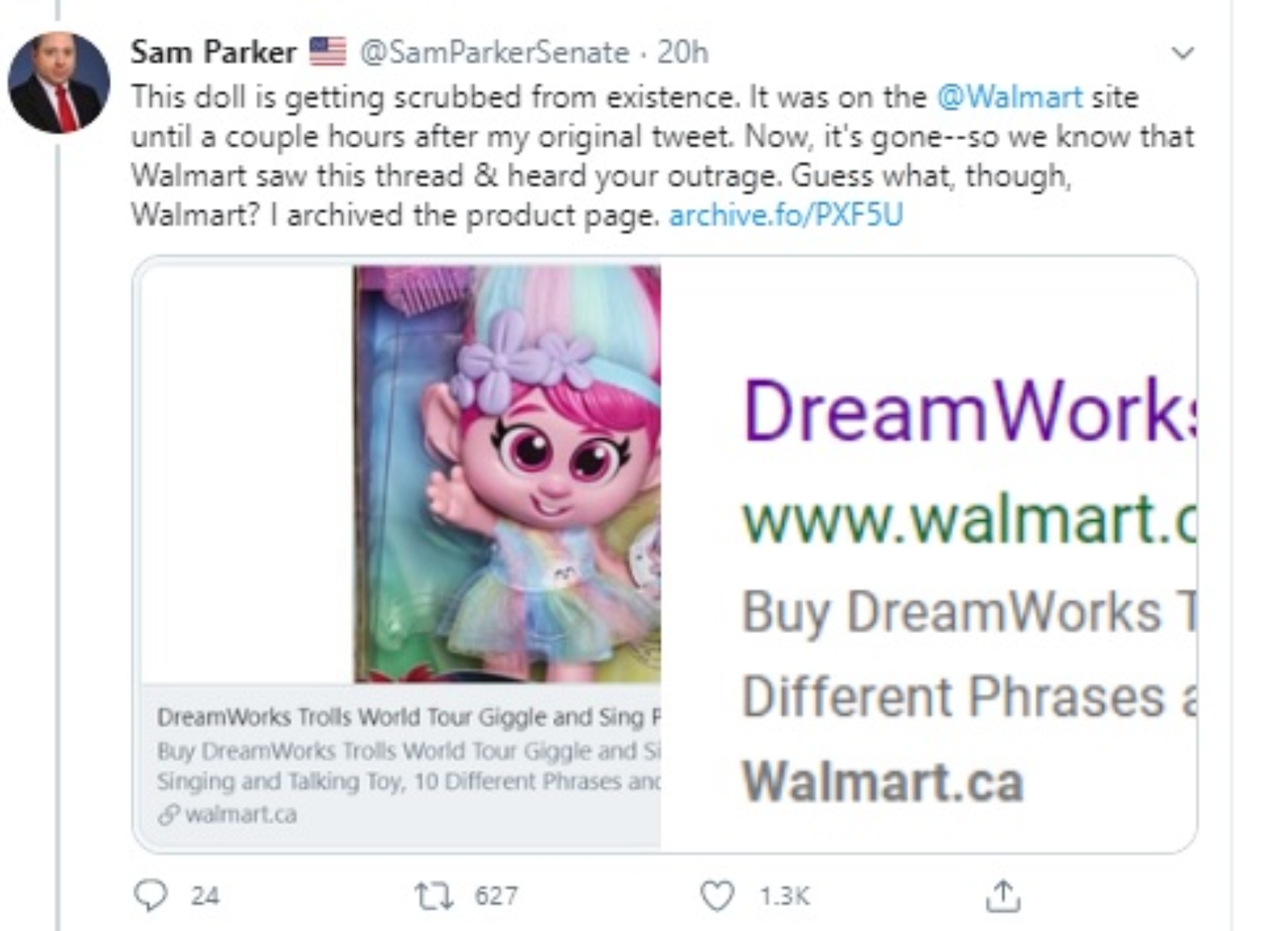This screenshot has height=931, width=1288.
Task: Click the Trolls doll preview image
Action: (507, 474)
